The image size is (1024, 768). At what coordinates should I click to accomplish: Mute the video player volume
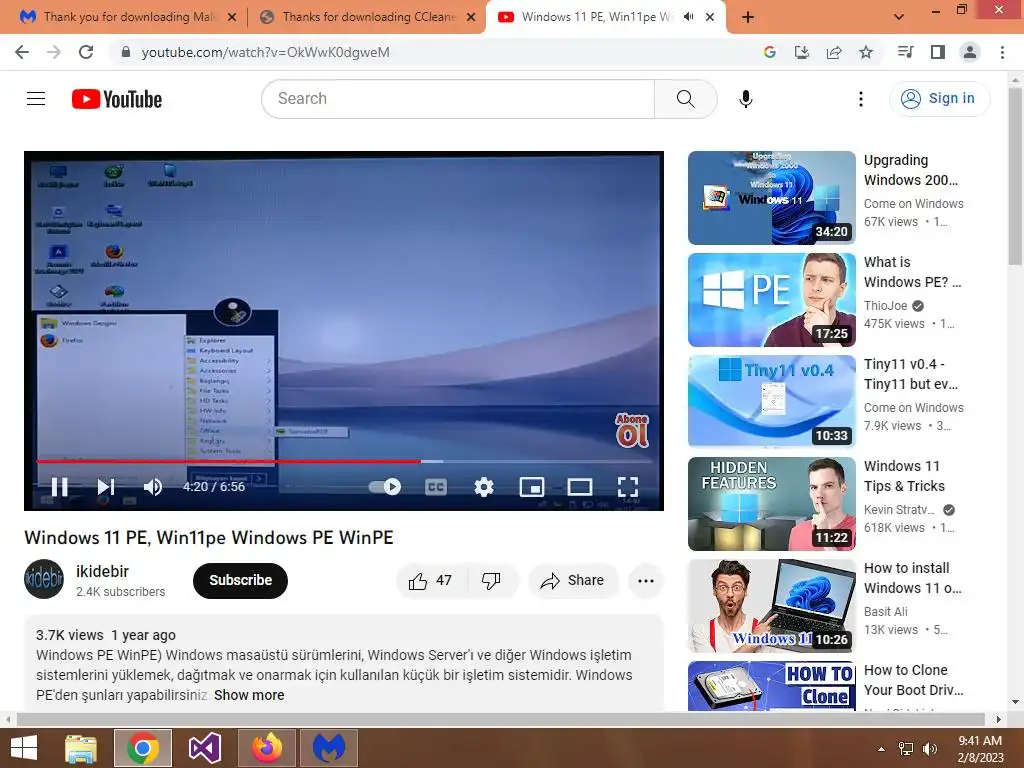153,487
